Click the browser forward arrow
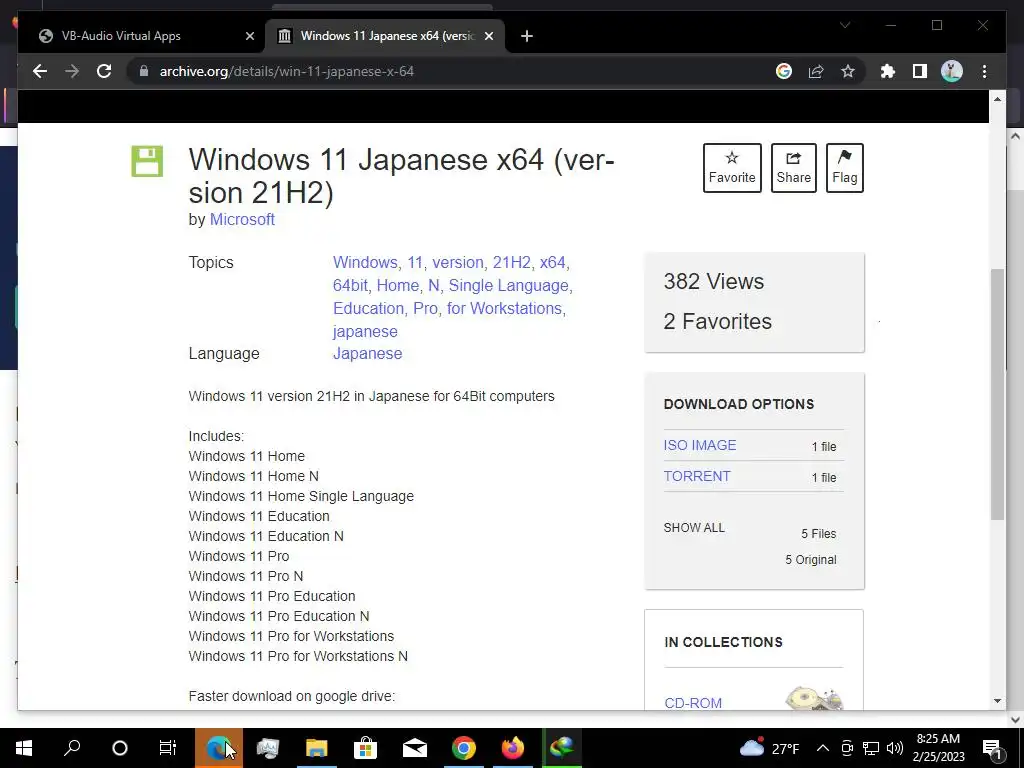Image resolution: width=1024 pixels, height=768 pixels. (x=72, y=71)
